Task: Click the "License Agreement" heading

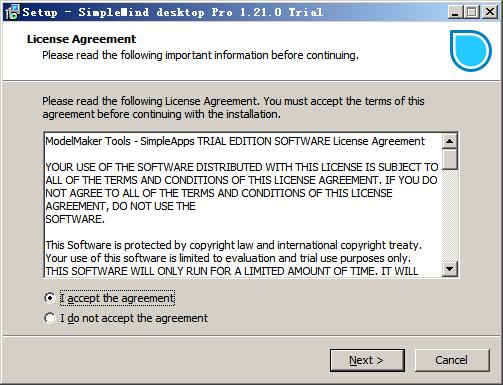Action: tap(81, 39)
